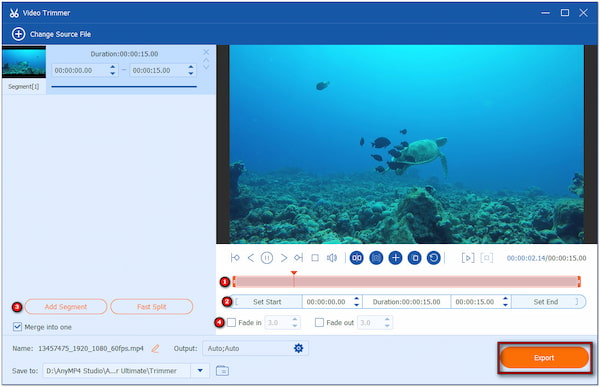Enable the Fade in checkbox
This screenshot has height=387, width=600.
(x=232, y=322)
